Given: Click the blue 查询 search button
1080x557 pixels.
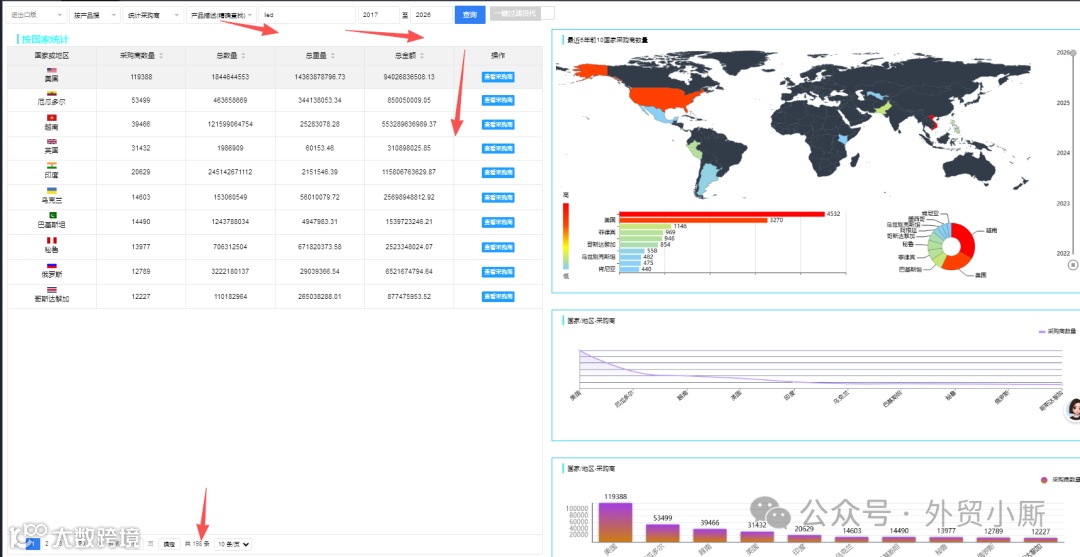Looking at the screenshot, I should 470,15.
